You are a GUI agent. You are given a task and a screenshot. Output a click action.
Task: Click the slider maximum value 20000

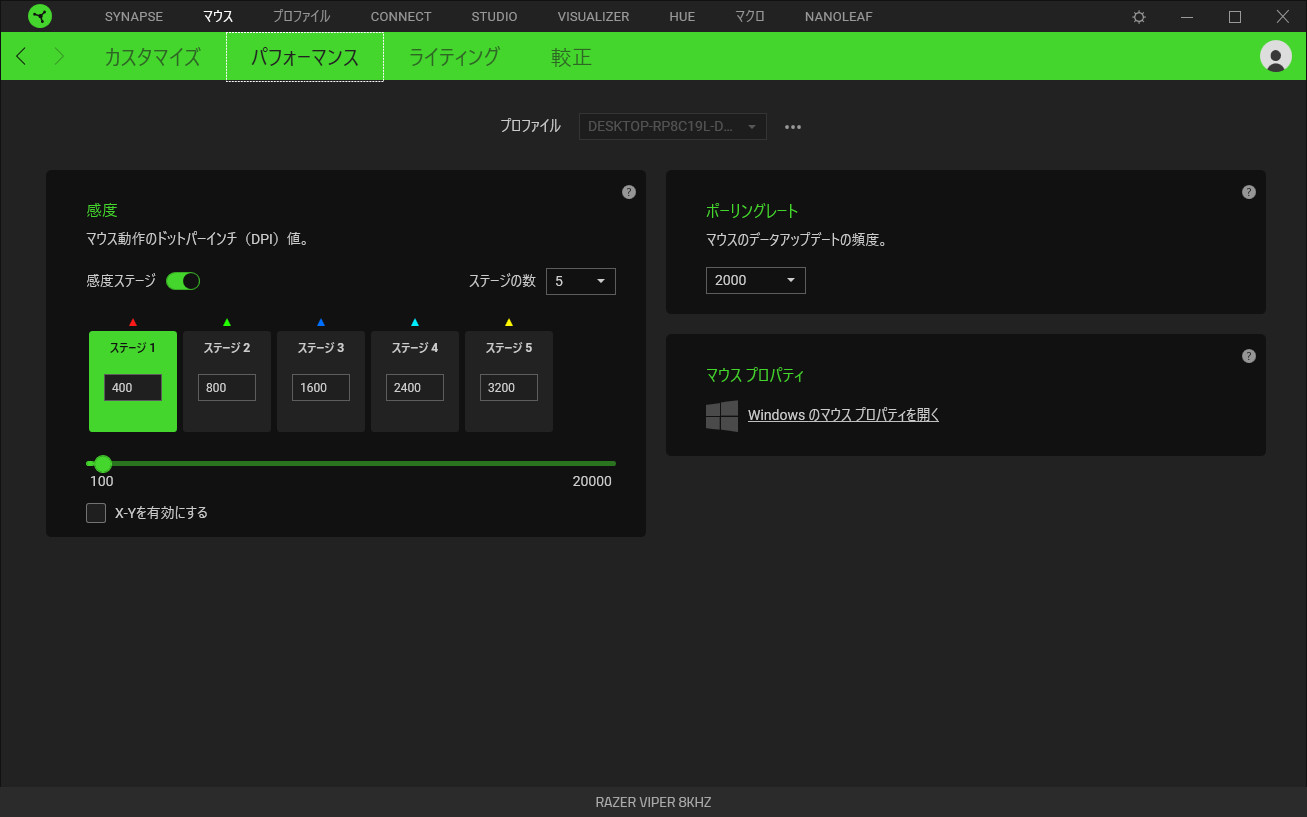[x=592, y=481]
